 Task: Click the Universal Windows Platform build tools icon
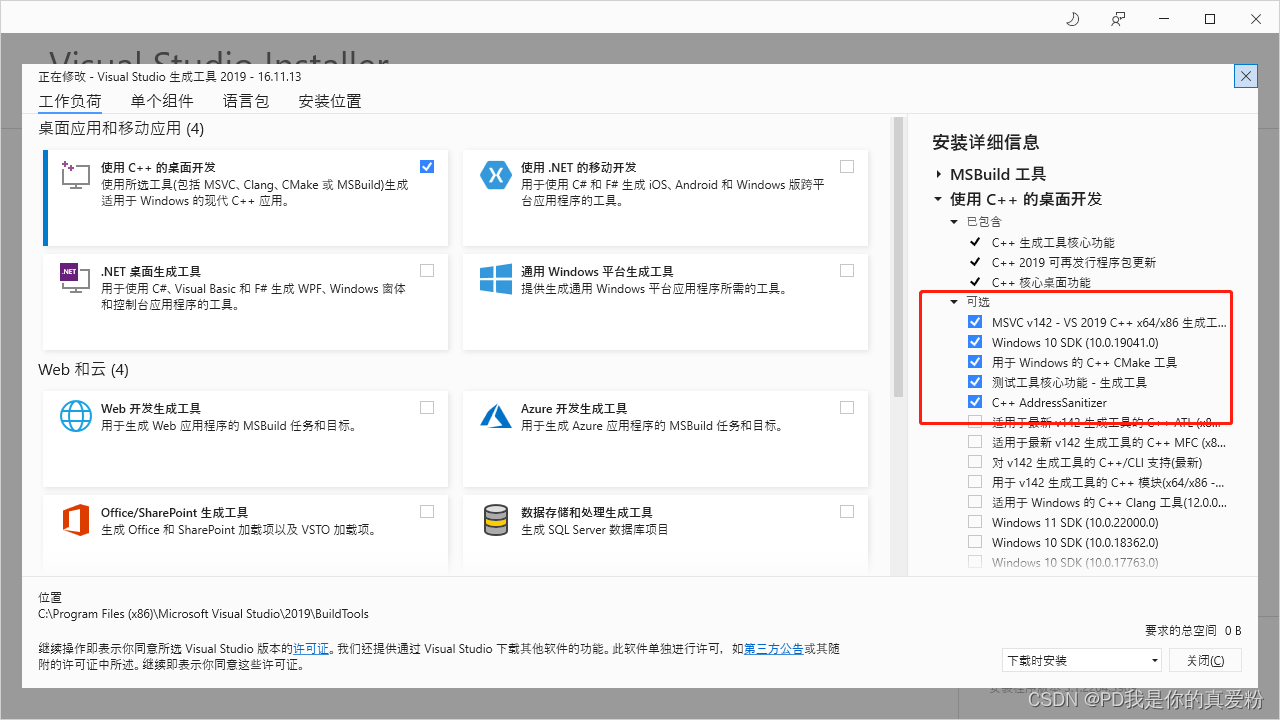click(x=495, y=279)
